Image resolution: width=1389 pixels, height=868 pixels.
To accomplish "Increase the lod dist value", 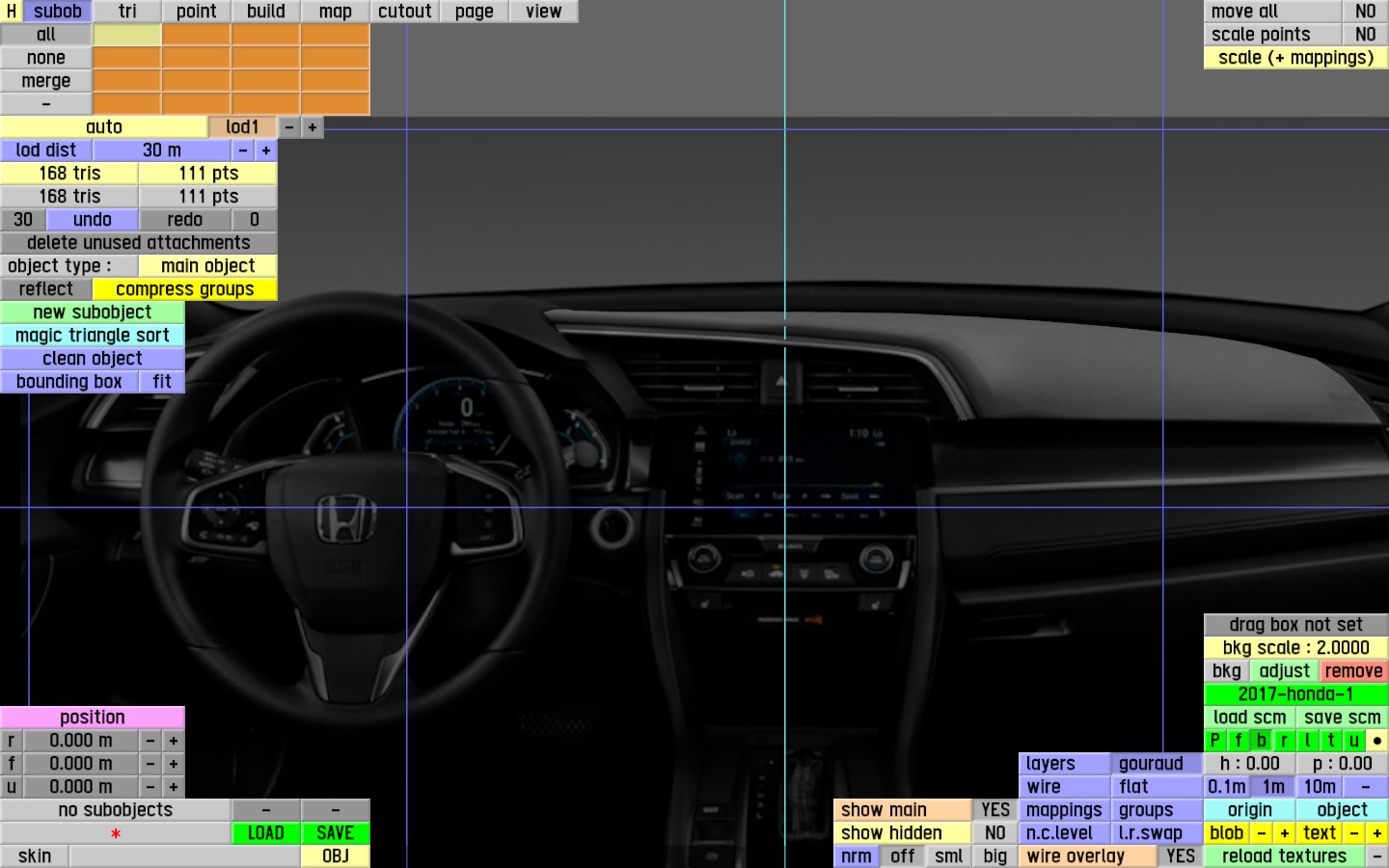I will coord(266,150).
